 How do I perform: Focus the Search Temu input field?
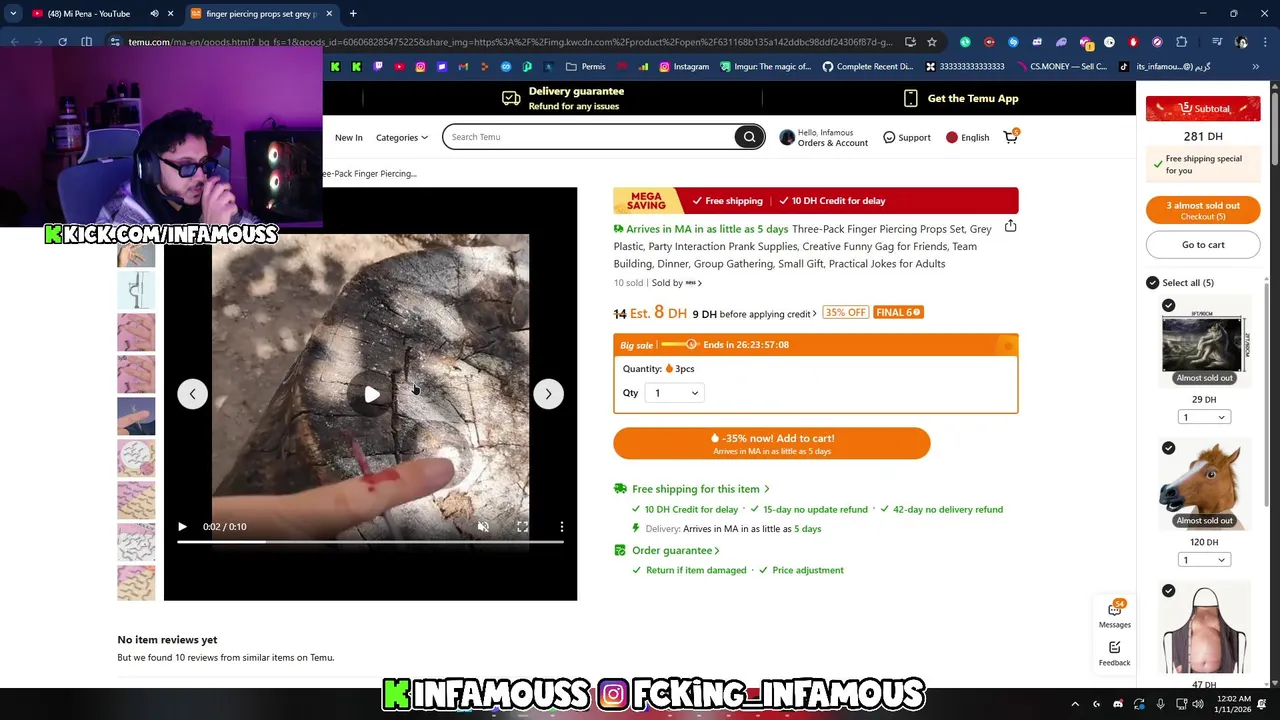coord(590,137)
